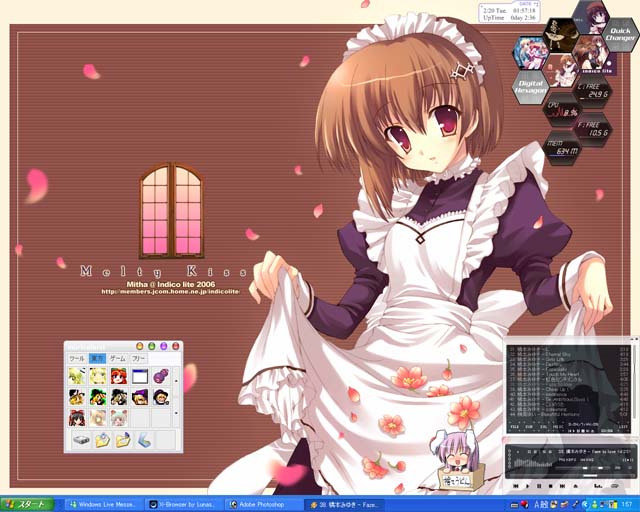Click the orange orb launcher title button
Image resolution: width=640 pixels, height=512 pixels.
(x=140, y=346)
